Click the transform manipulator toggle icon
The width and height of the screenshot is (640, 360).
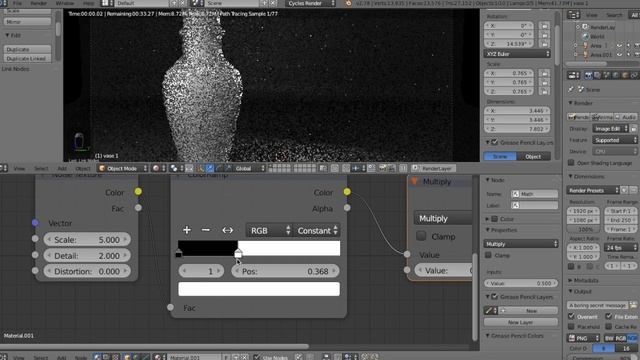pyautogui.click(x=200, y=168)
